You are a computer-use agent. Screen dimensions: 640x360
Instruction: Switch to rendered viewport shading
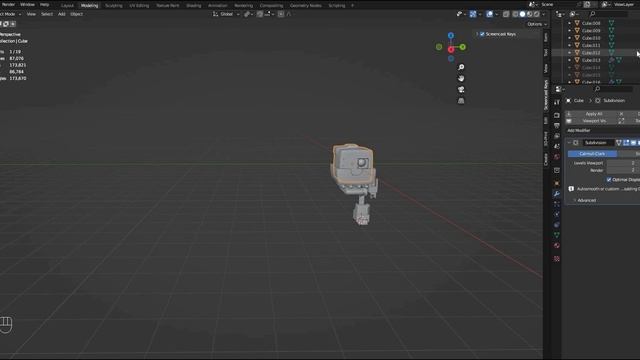pyautogui.click(x=536, y=14)
